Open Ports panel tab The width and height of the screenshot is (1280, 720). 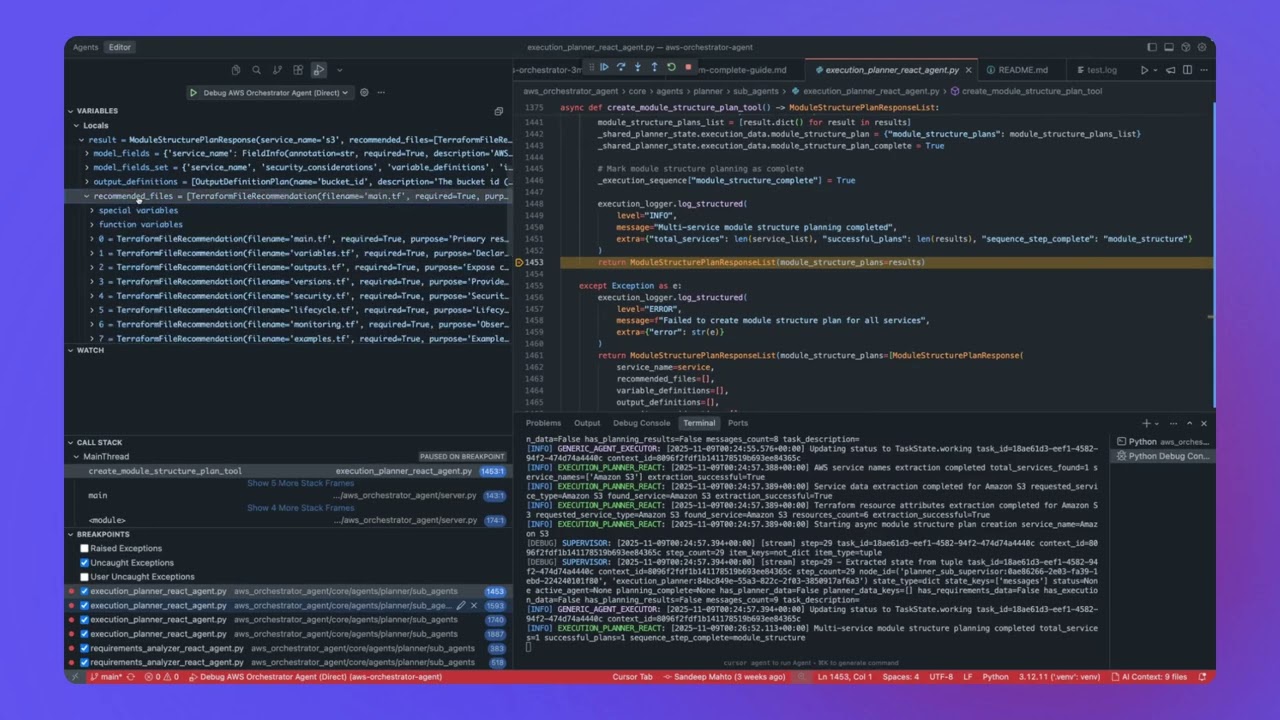pos(738,423)
